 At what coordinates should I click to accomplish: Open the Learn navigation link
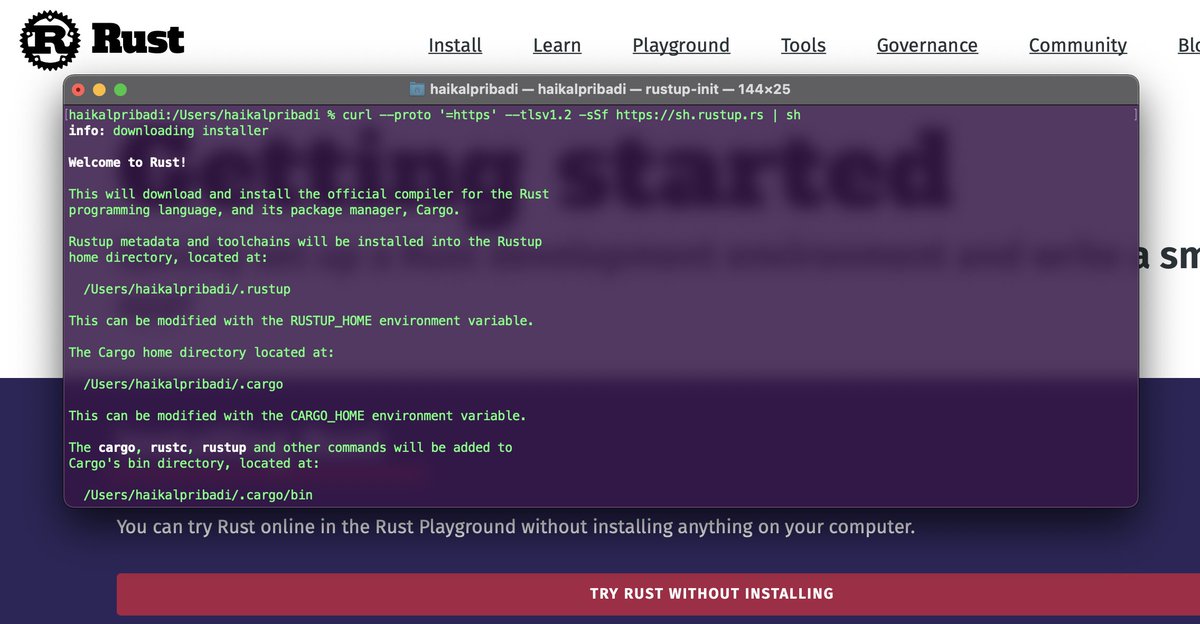(557, 45)
